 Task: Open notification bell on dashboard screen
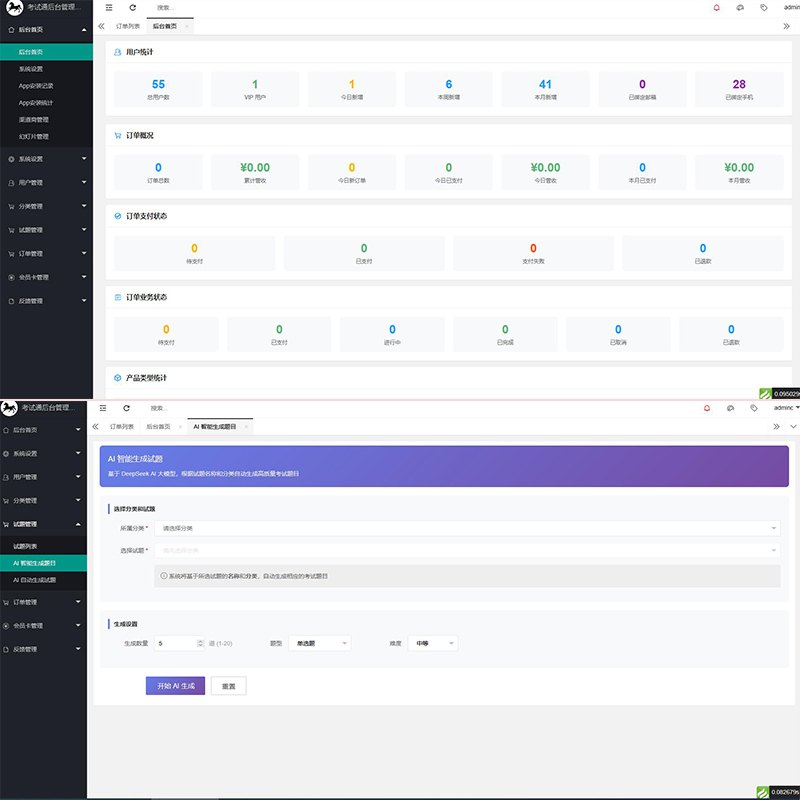(x=716, y=8)
